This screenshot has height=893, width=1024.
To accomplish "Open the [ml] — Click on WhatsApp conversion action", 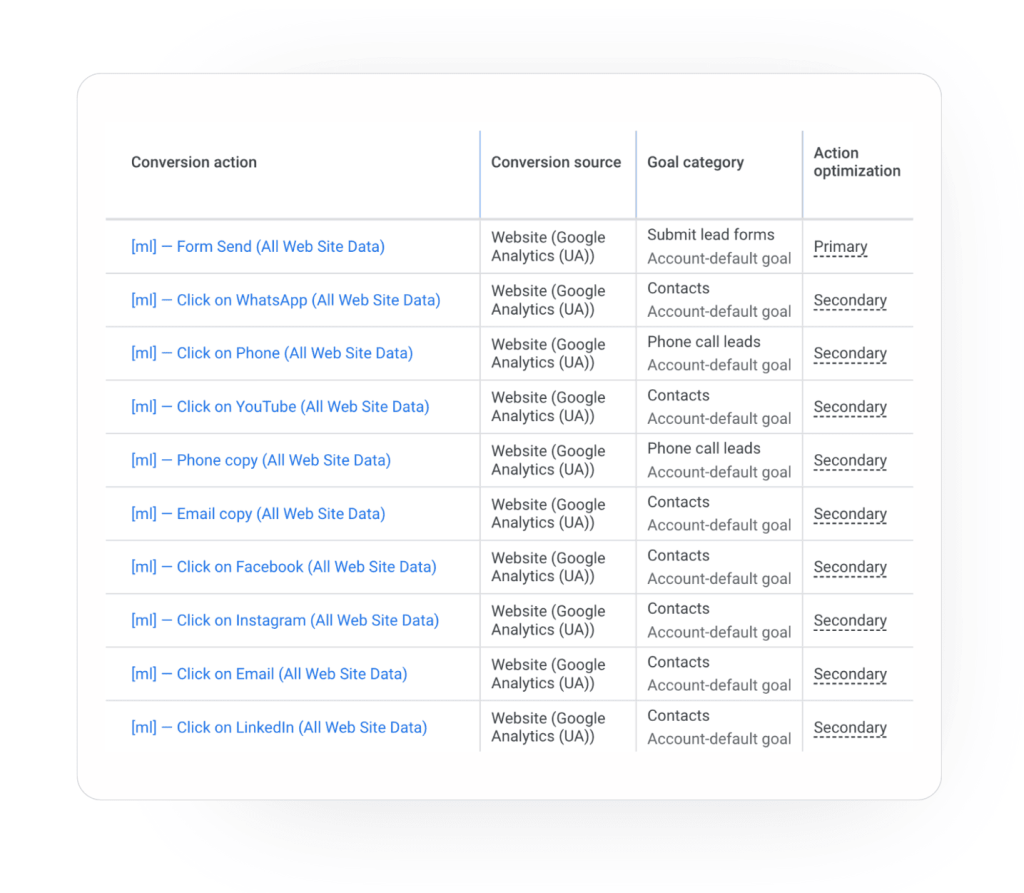I will pyautogui.click(x=282, y=300).
